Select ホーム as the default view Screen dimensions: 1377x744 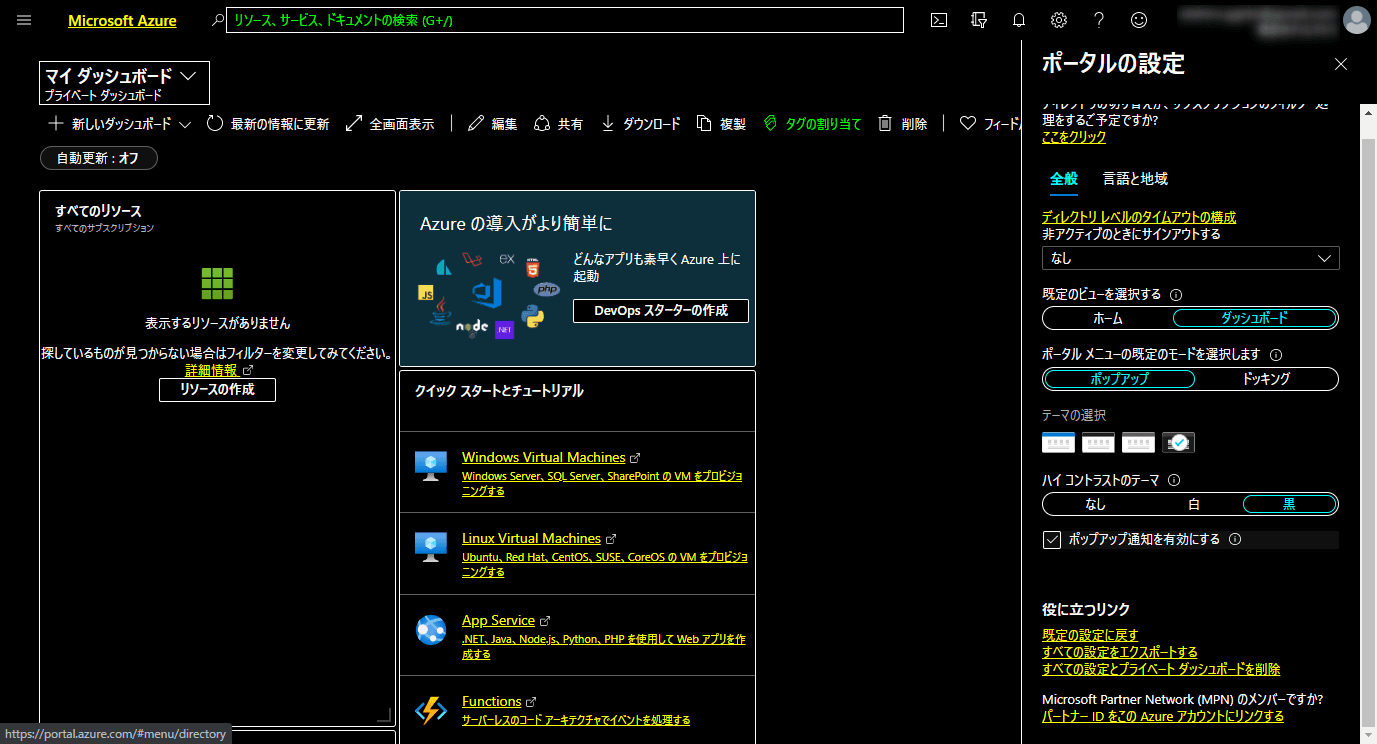click(1107, 319)
